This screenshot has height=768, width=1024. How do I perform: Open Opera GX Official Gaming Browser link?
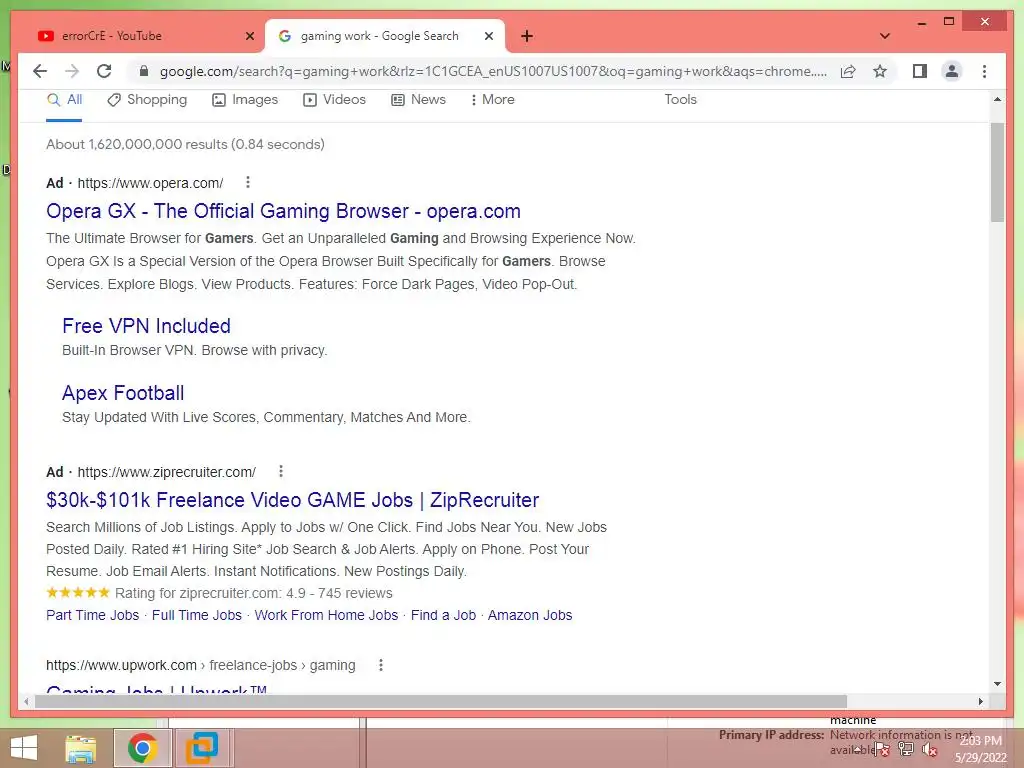pos(283,211)
